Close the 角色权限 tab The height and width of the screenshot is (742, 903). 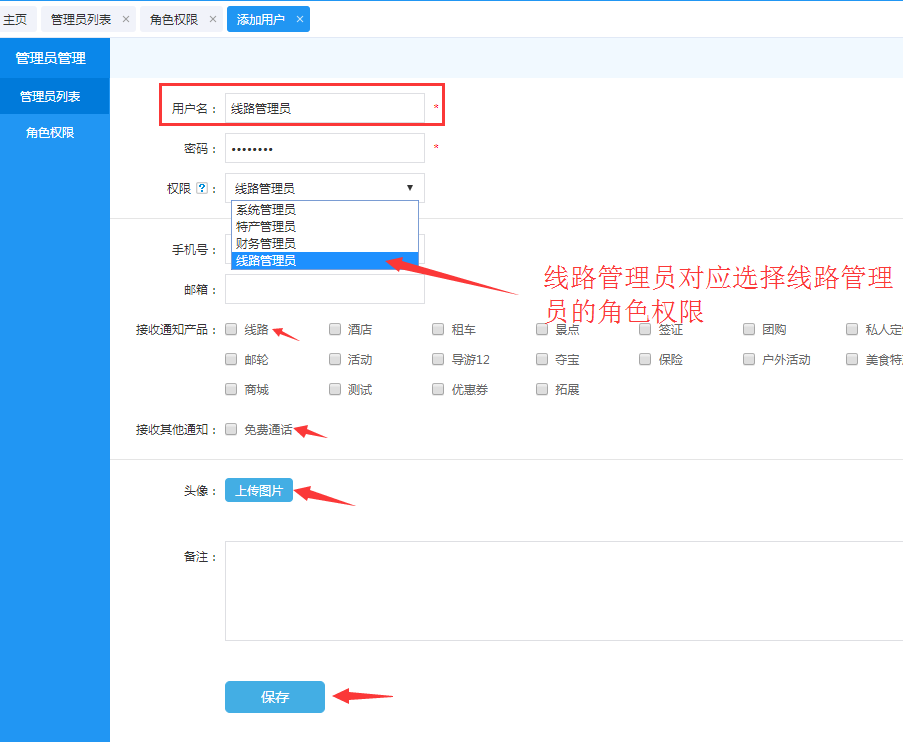213,19
